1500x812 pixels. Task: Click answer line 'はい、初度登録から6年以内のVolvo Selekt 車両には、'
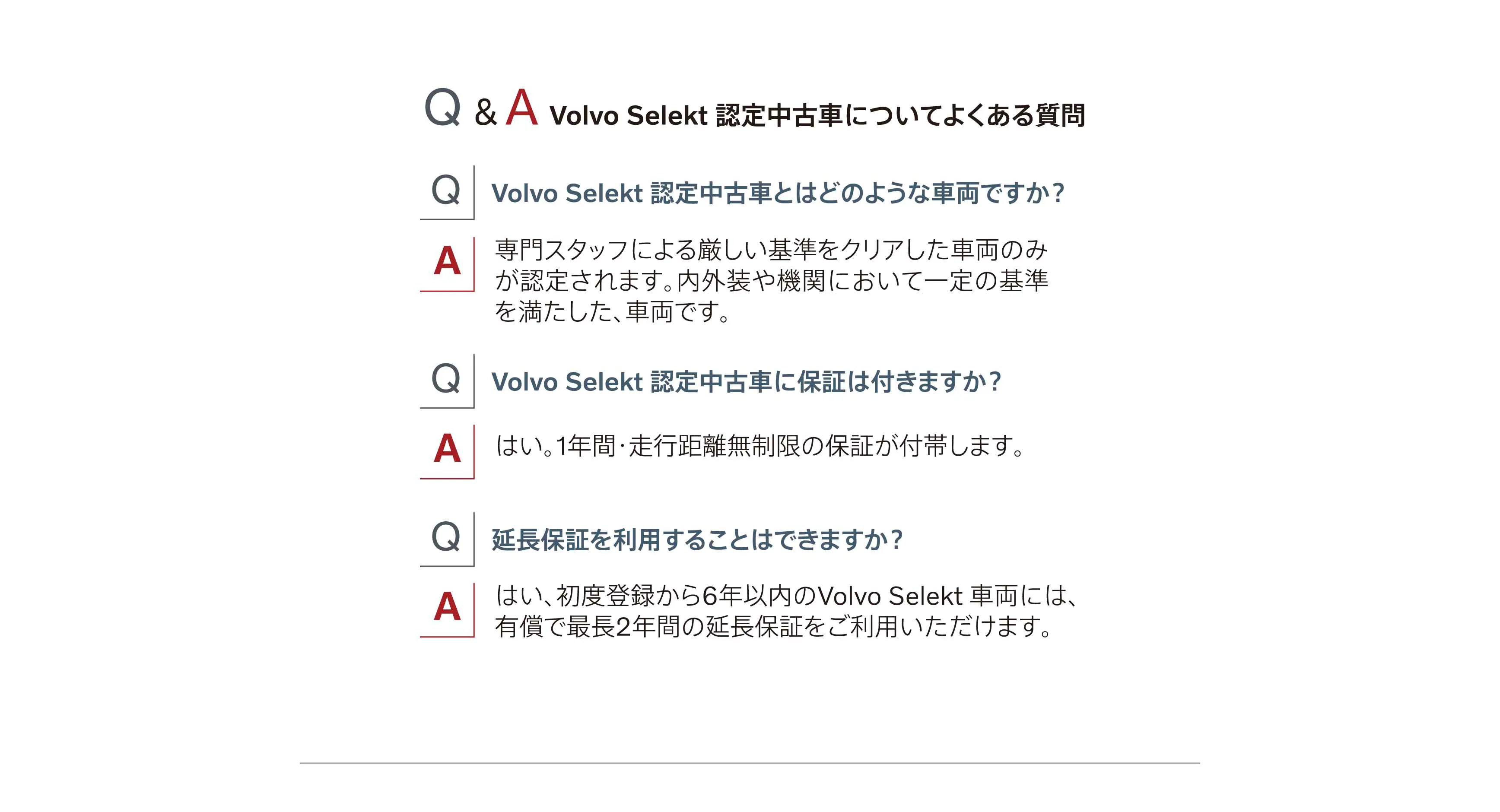(x=786, y=596)
